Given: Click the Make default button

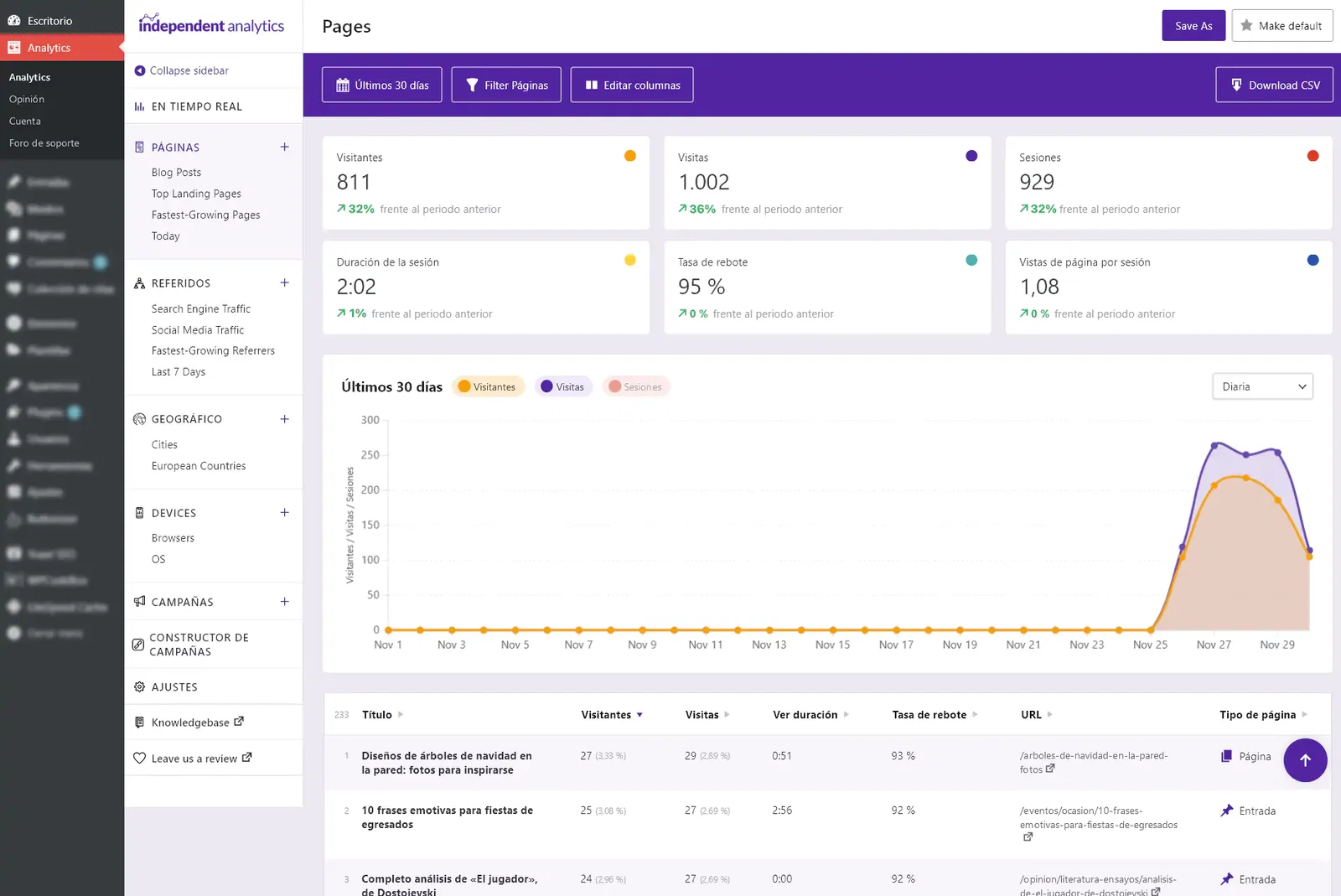Looking at the screenshot, I should click(x=1282, y=25).
